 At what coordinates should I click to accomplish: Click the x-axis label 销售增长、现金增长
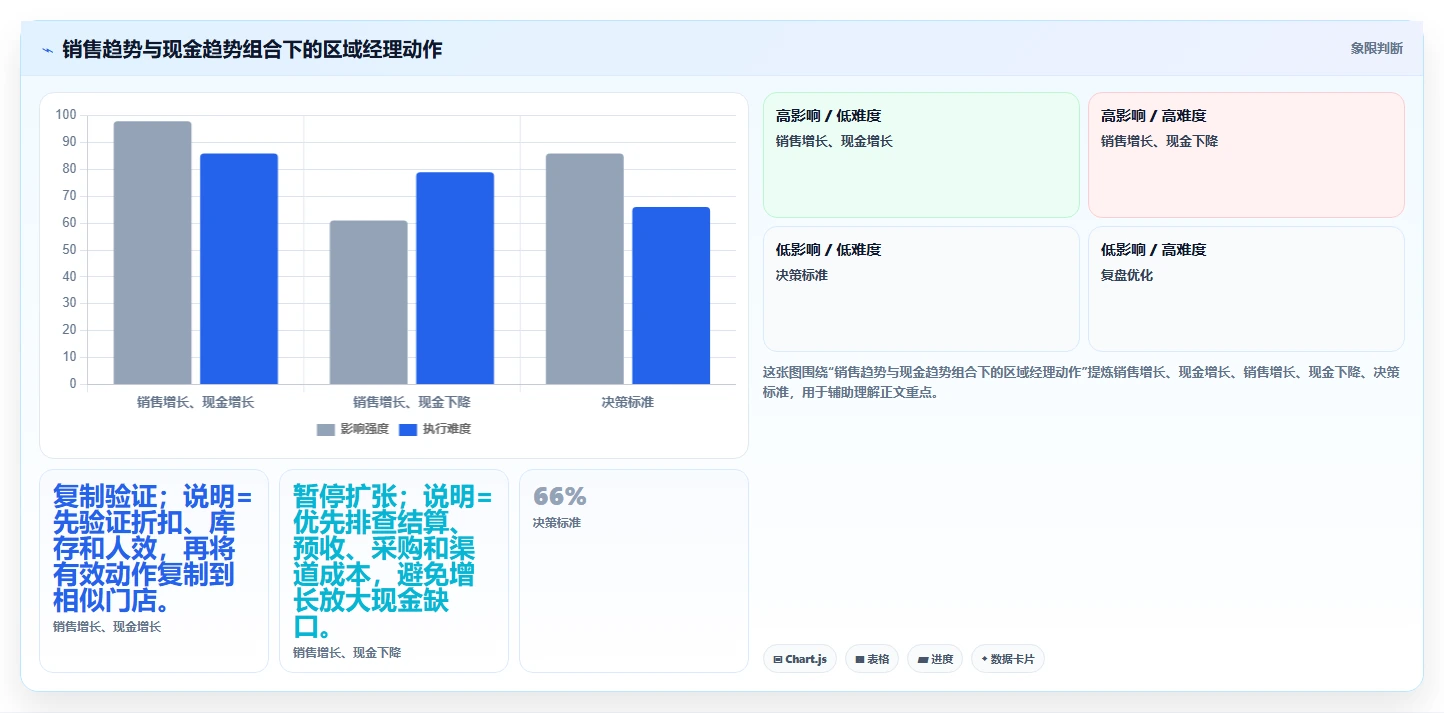[195, 402]
